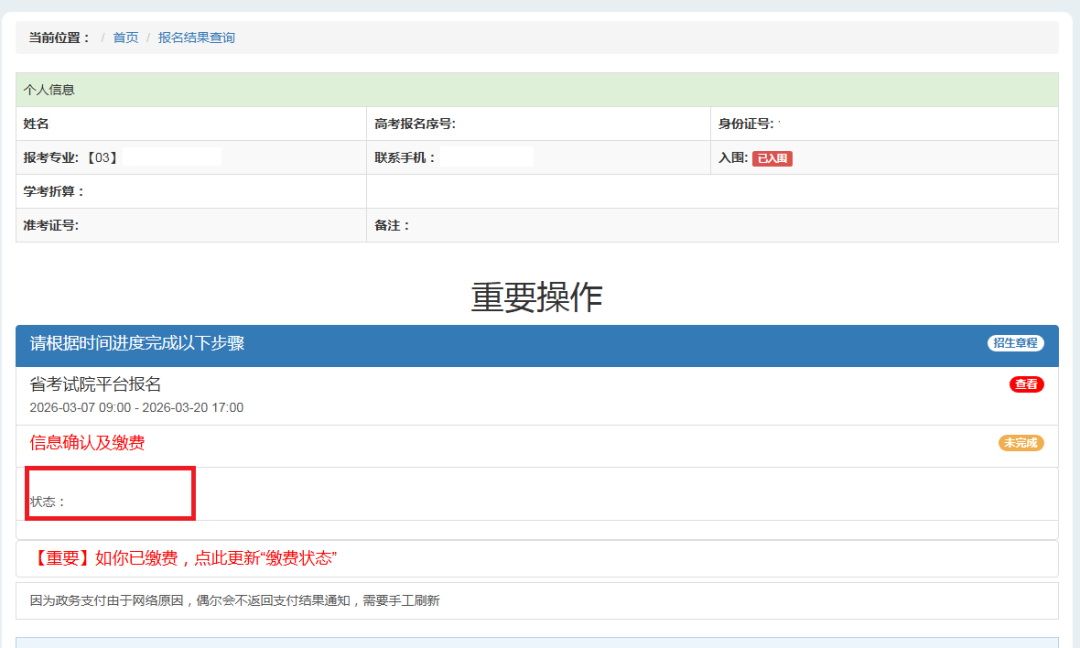This screenshot has height=648, width=1080.
Task: Click the 身份证号 field
Action: pos(745,124)
